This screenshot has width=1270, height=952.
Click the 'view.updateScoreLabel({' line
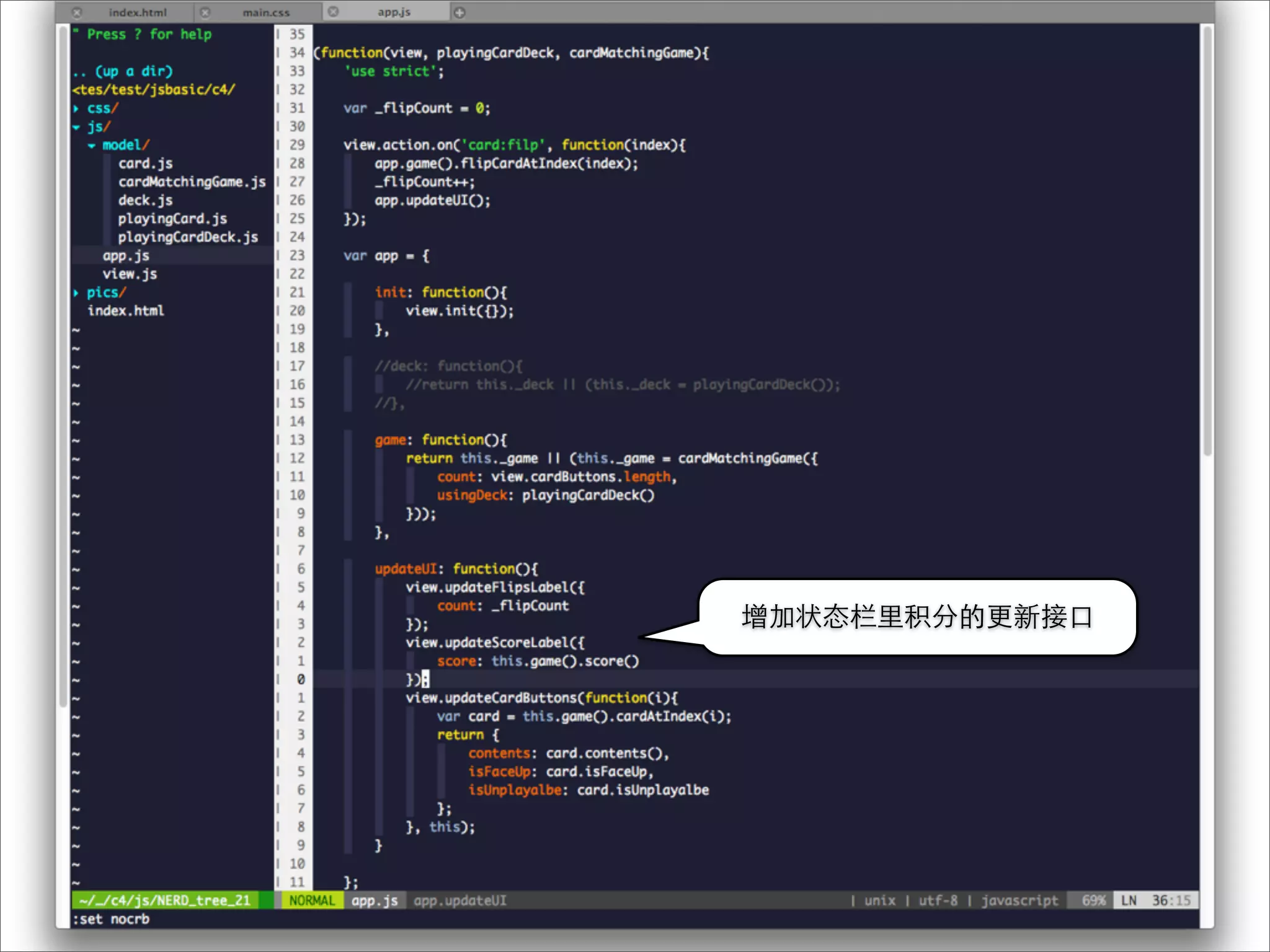tap(495, 643)
